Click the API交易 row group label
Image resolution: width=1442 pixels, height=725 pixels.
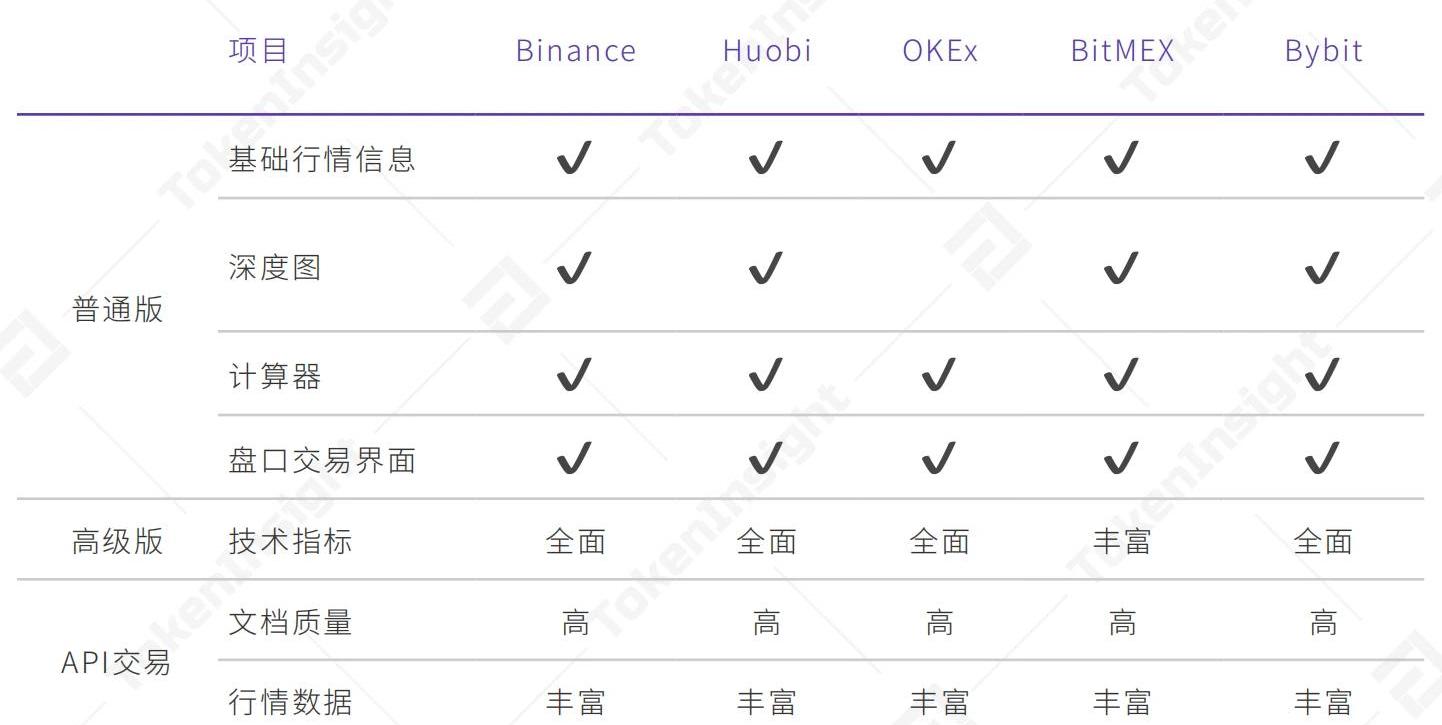pyautogui.click(x=116, y=662)
